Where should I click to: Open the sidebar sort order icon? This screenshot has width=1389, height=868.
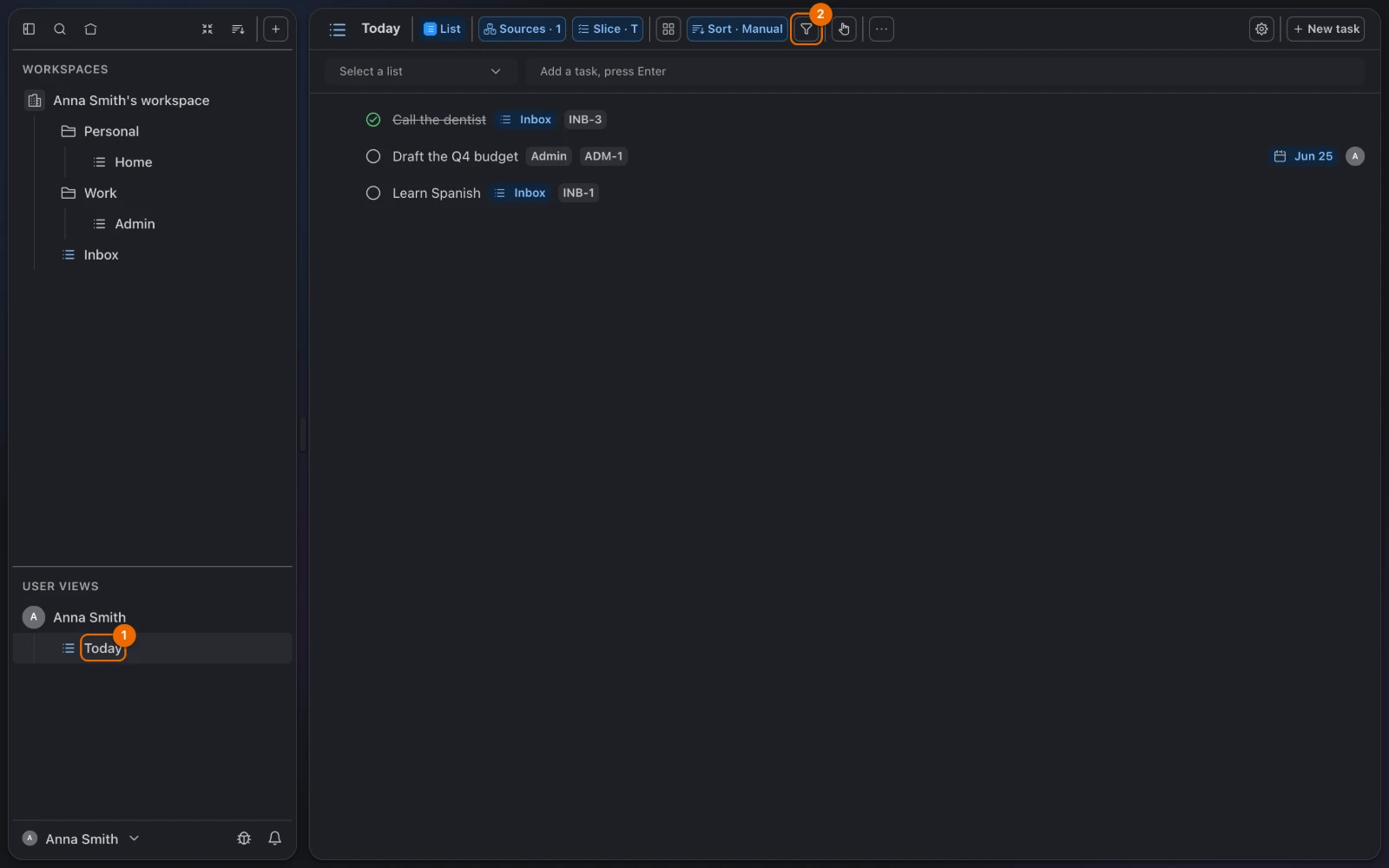(x=238, y=29)
